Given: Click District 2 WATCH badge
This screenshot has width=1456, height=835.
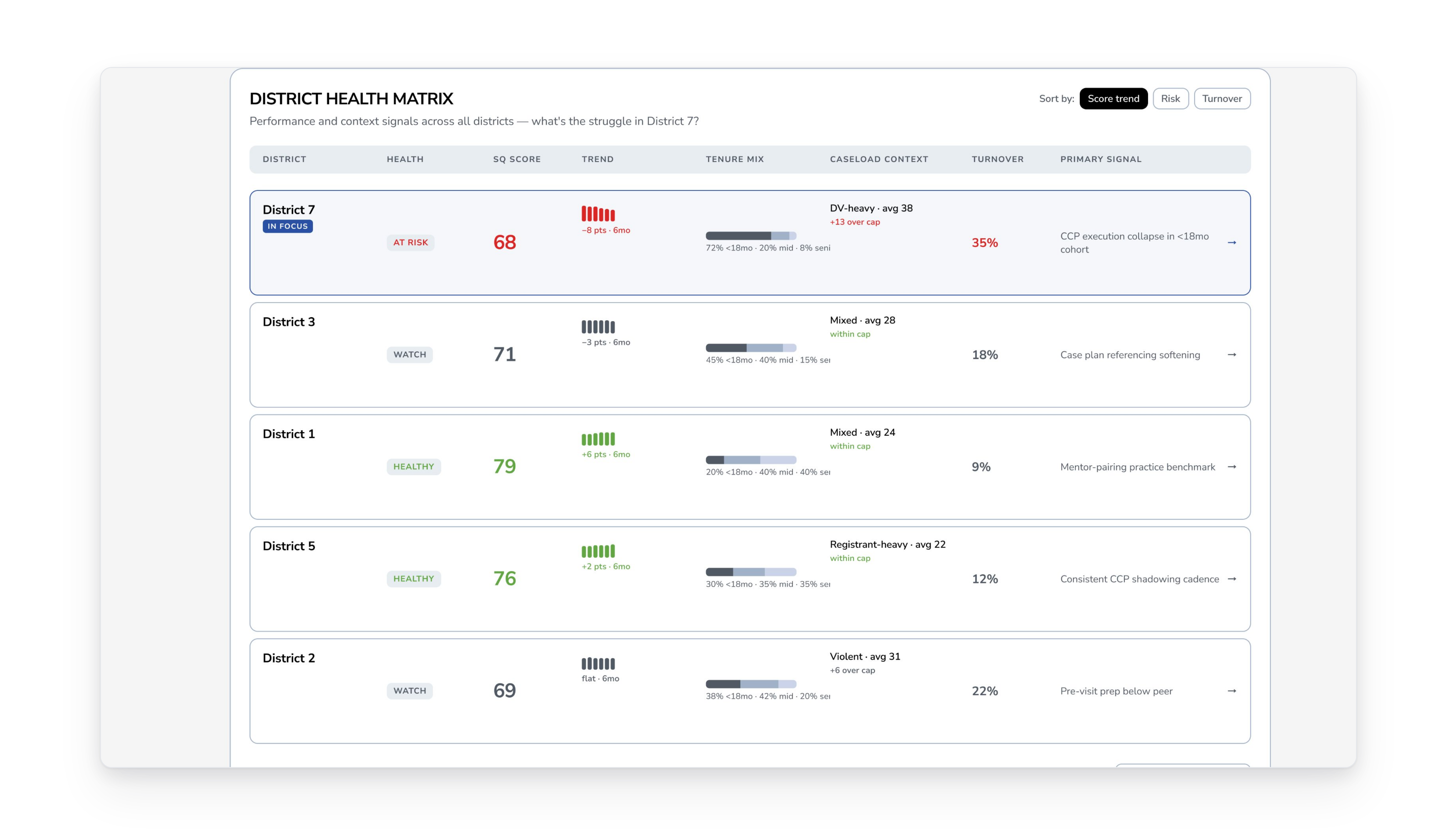Looking at the screenshot, I should pyautogui.click(x=409, y=691).
